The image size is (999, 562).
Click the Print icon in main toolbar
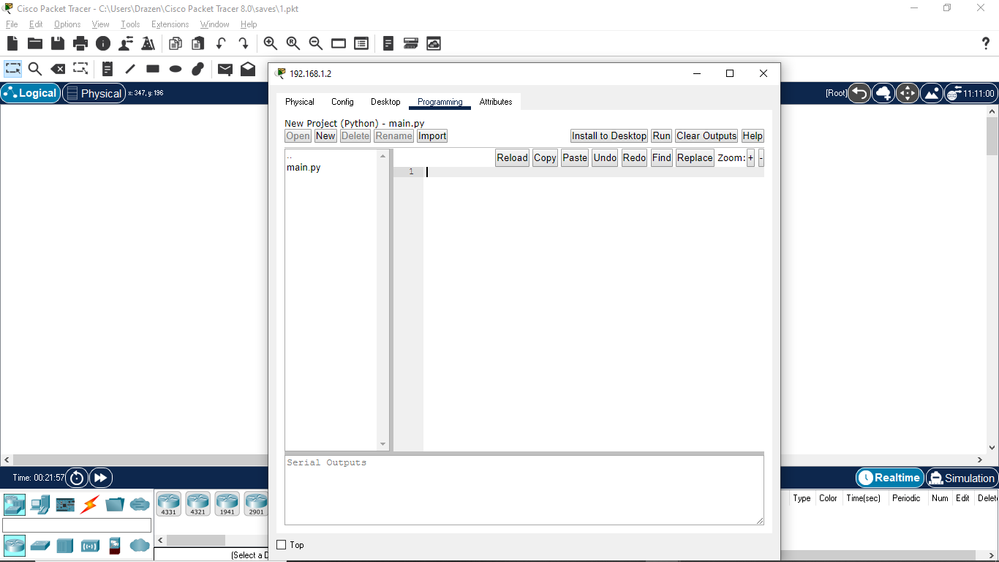point(80,43)
